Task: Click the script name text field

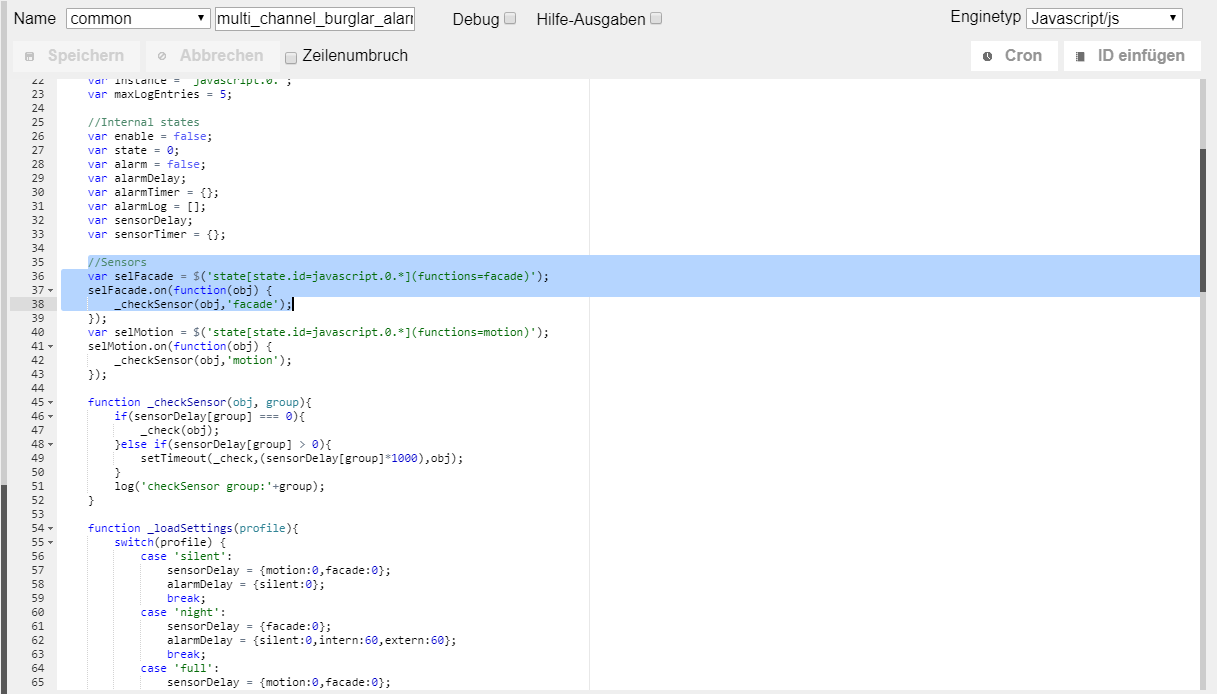Action: tap(314, 19)
